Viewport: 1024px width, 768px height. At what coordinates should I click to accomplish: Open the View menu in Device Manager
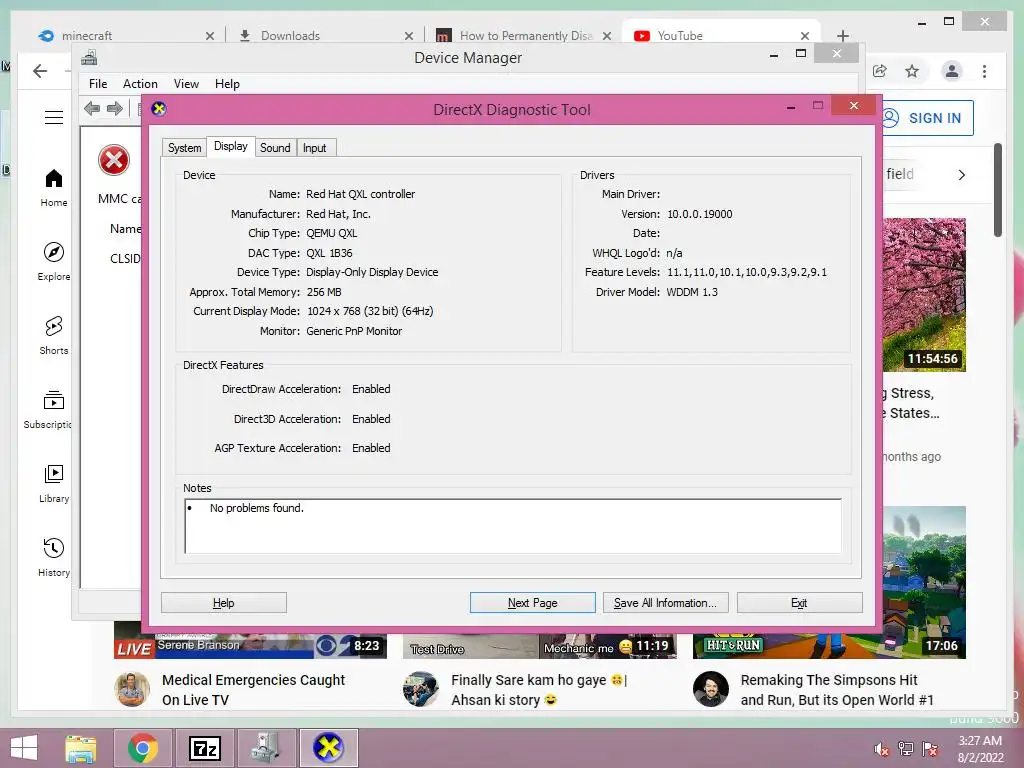(186, 84)
